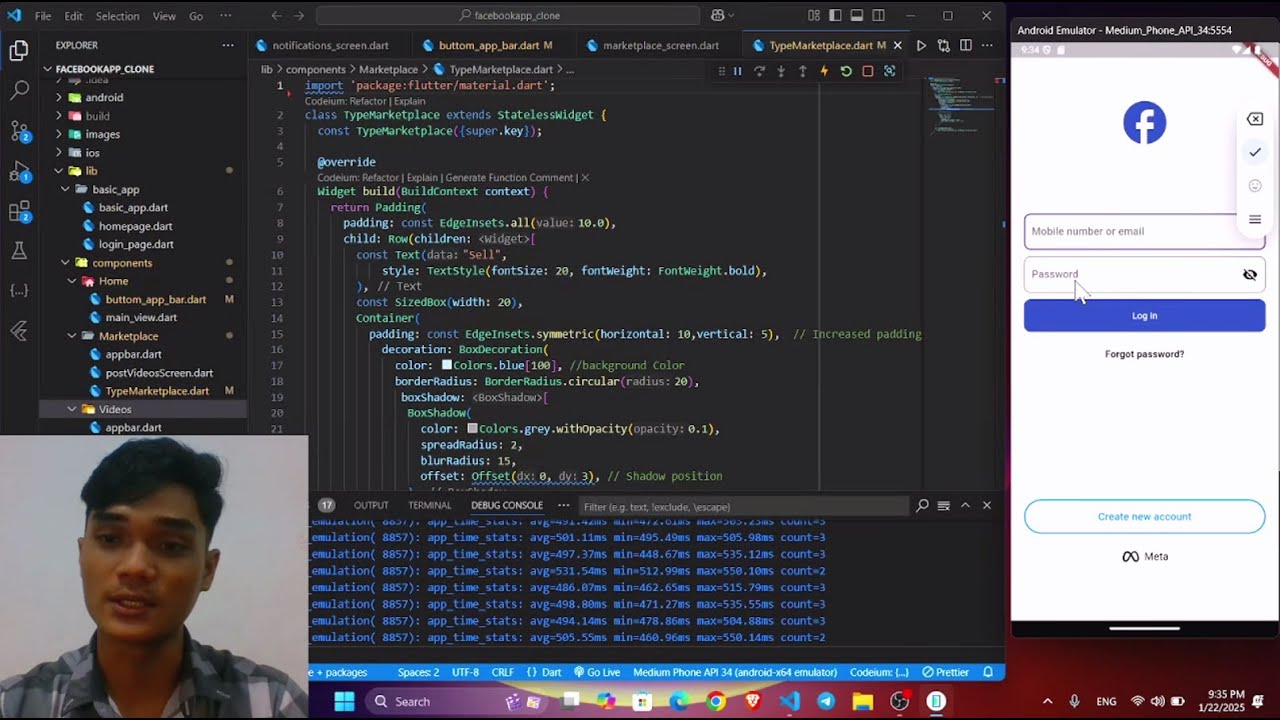Toggle password visibility eye icon
Screen dimensions: 1280x720
pyautogui.click(x=1249, y=274)
